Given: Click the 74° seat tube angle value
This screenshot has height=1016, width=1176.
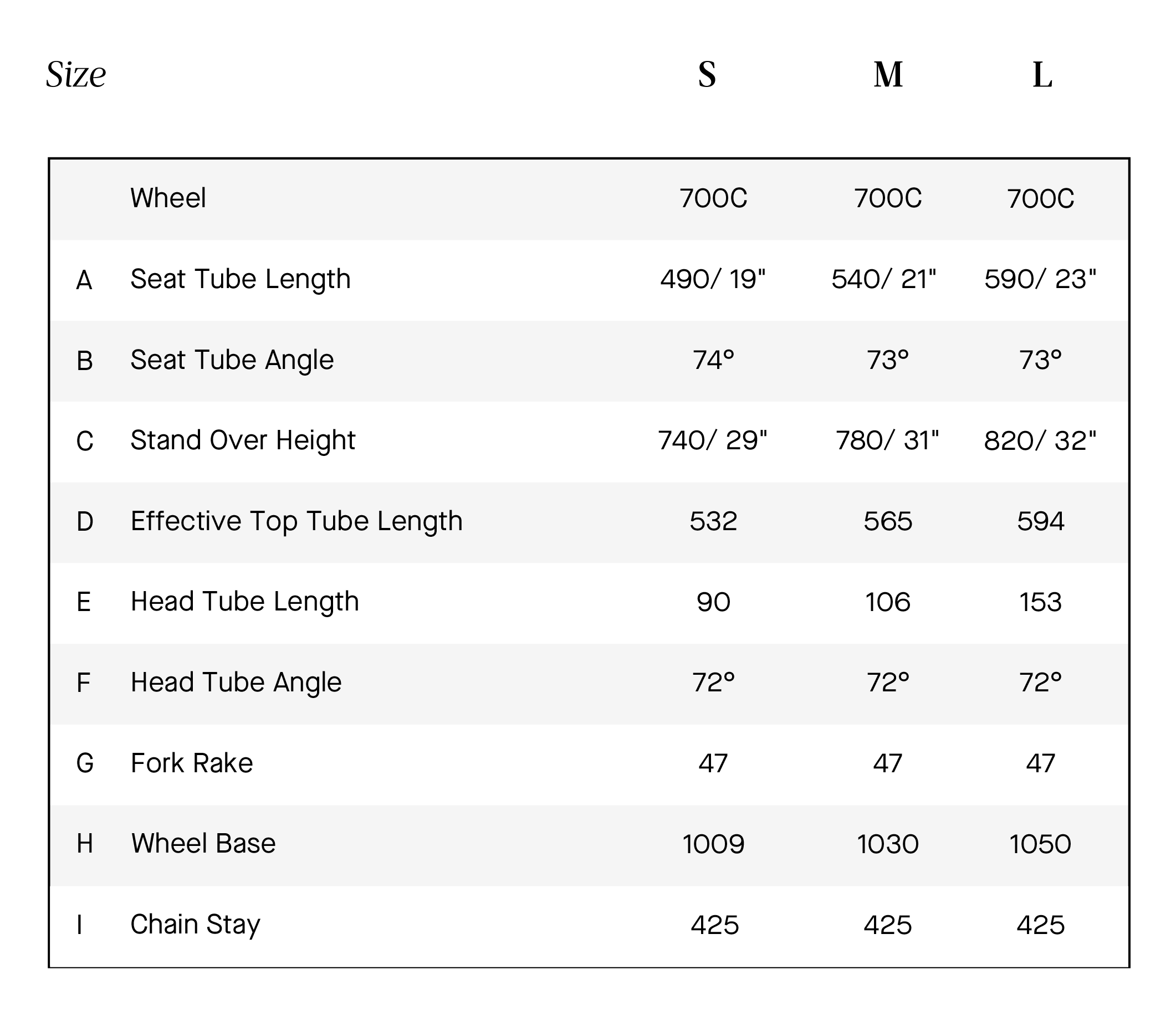Looking at the screenshot, I should [713, 360].
